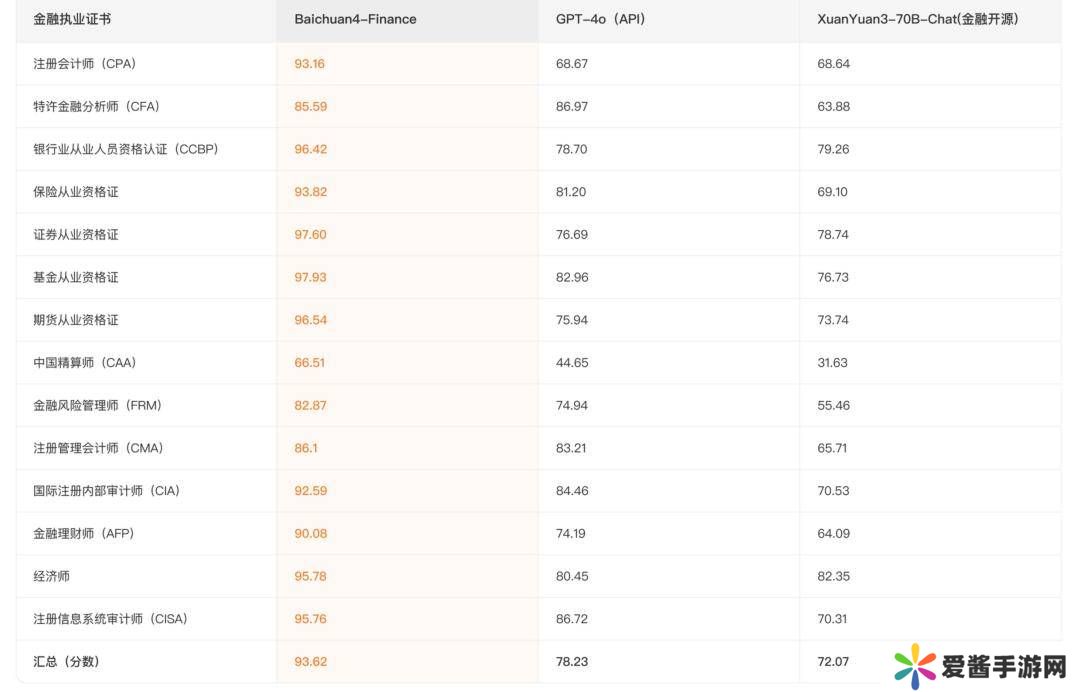Click the GPT-4o CFA score 86.97
This screenshot has width=1080, height=692.
click(x=571, y=106)
